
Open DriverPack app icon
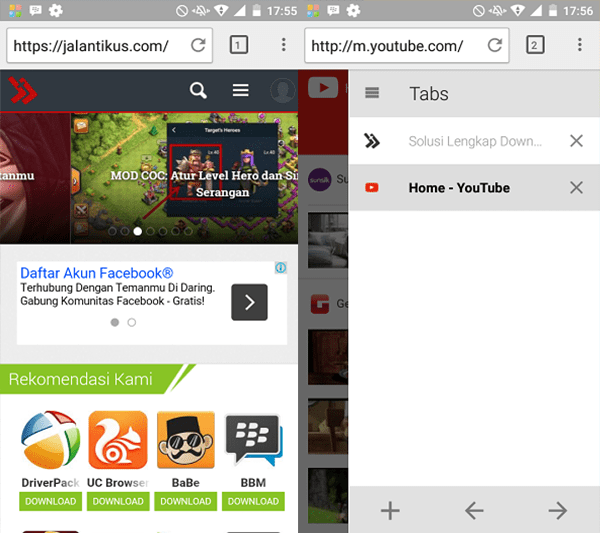coord(51,440)
